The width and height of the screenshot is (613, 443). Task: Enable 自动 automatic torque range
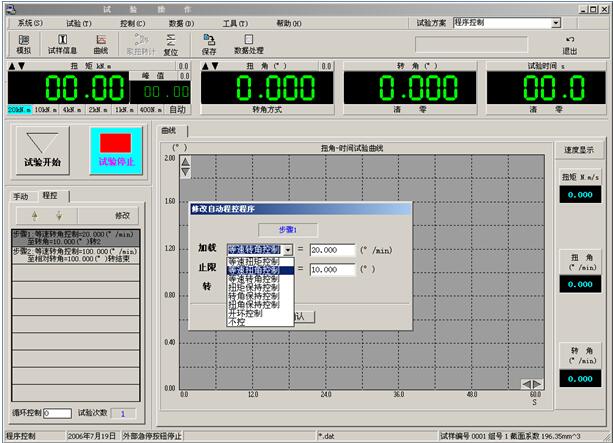(x=177, y=109)
